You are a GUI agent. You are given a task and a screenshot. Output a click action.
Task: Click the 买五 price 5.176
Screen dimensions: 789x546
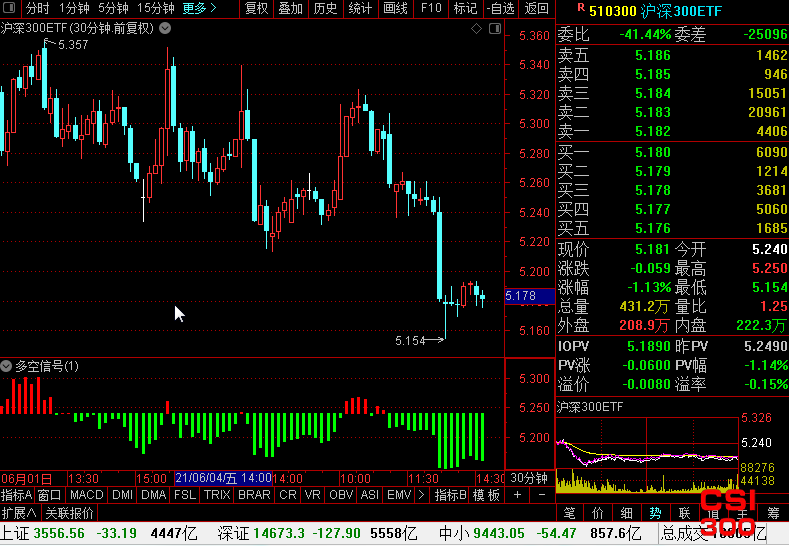[653, 228]
